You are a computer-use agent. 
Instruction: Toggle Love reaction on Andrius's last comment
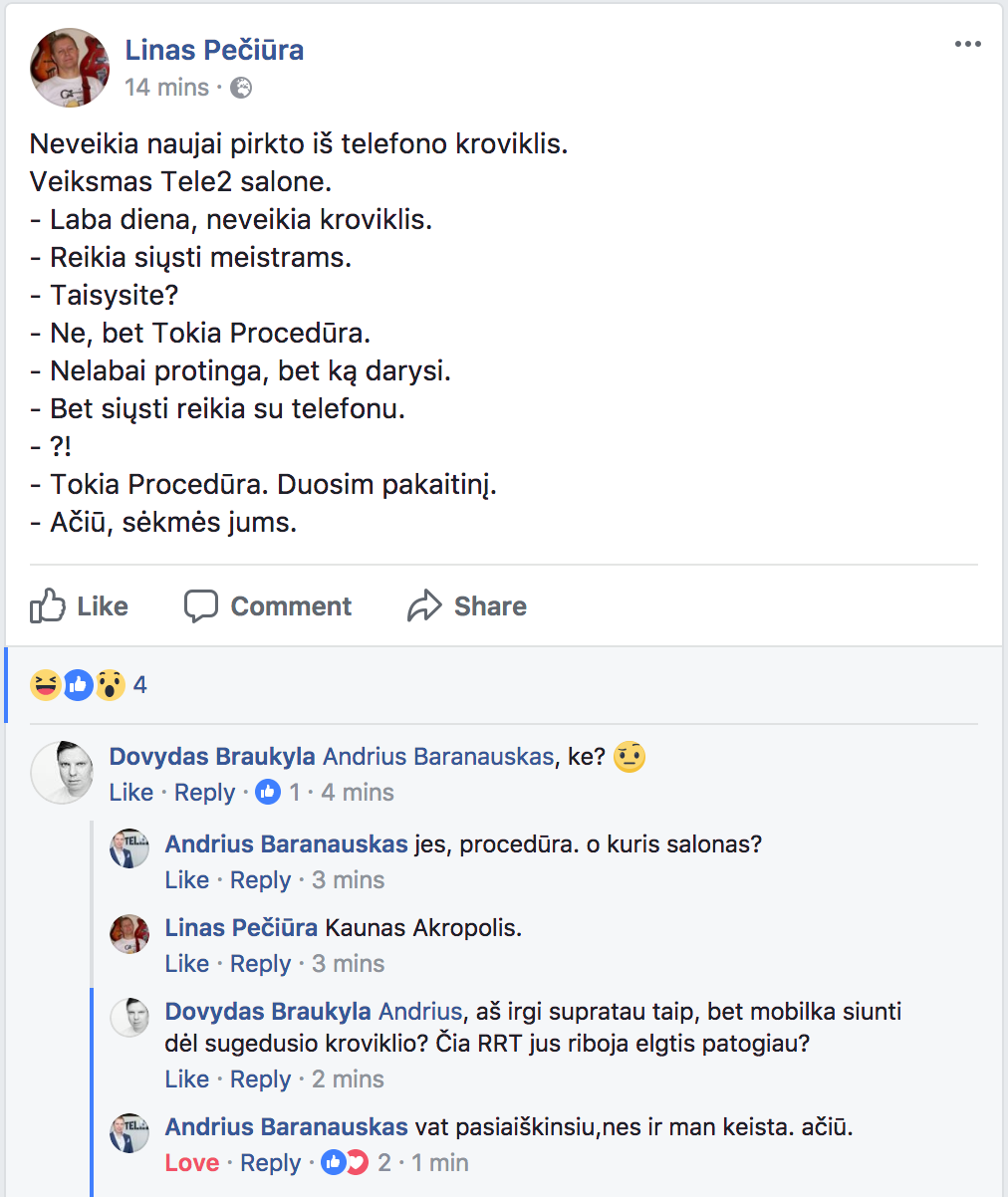point(192,1162)
